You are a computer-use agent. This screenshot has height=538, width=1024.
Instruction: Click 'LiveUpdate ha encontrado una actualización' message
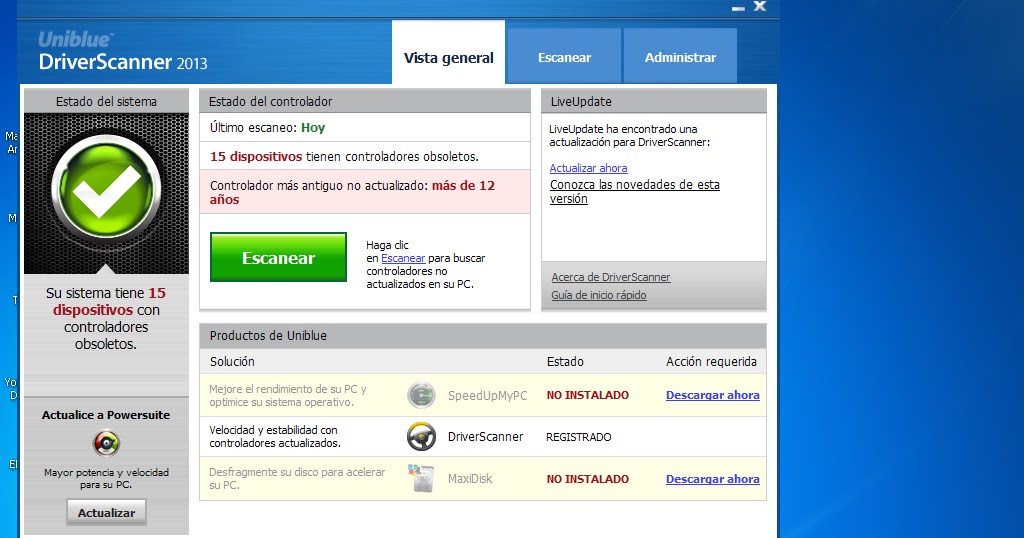(x=630, y=136)
